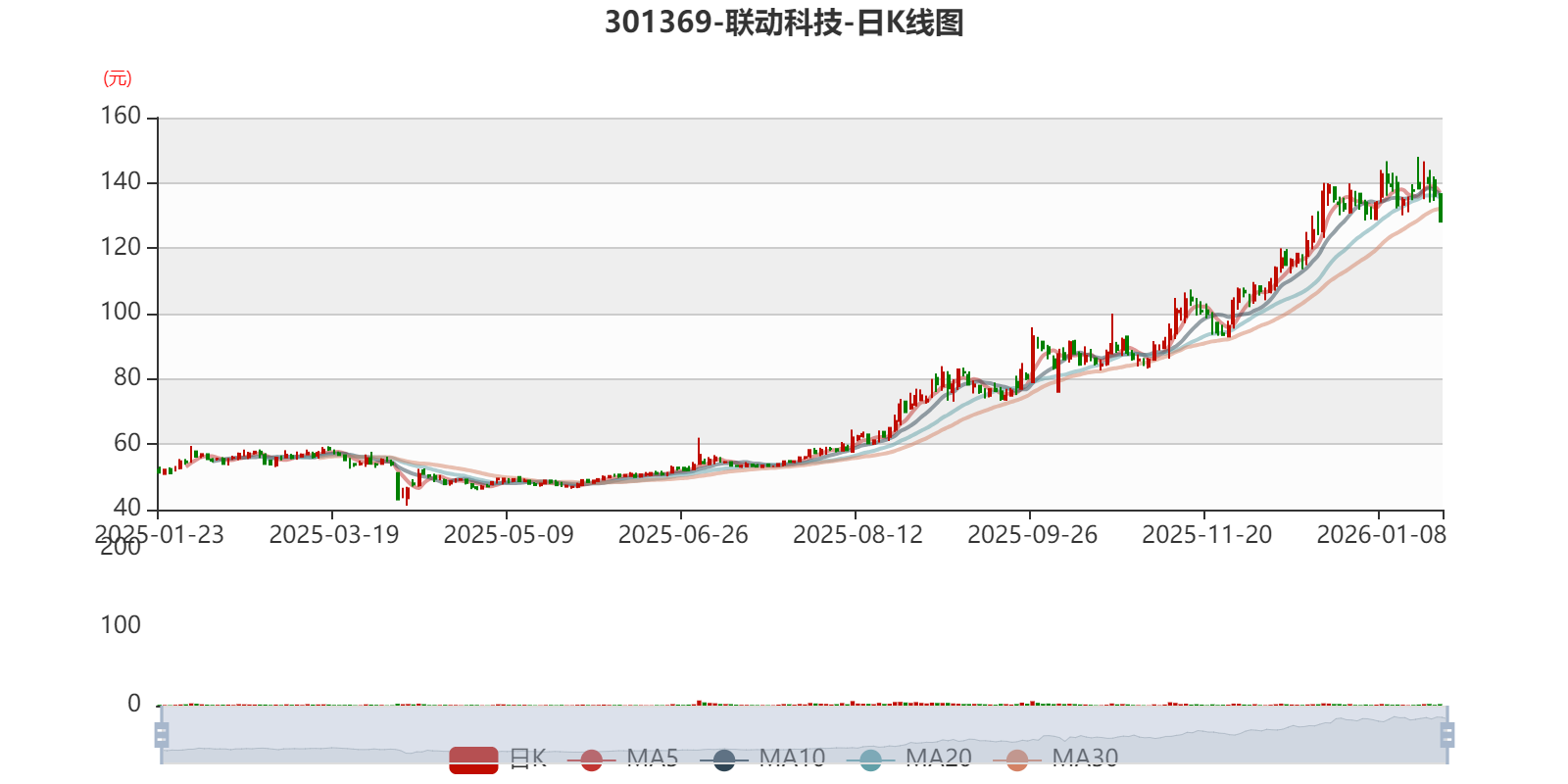Click the 2025-08-12 x-axis date label
This screenshot has width=1568, height=784.
[857, 534]
